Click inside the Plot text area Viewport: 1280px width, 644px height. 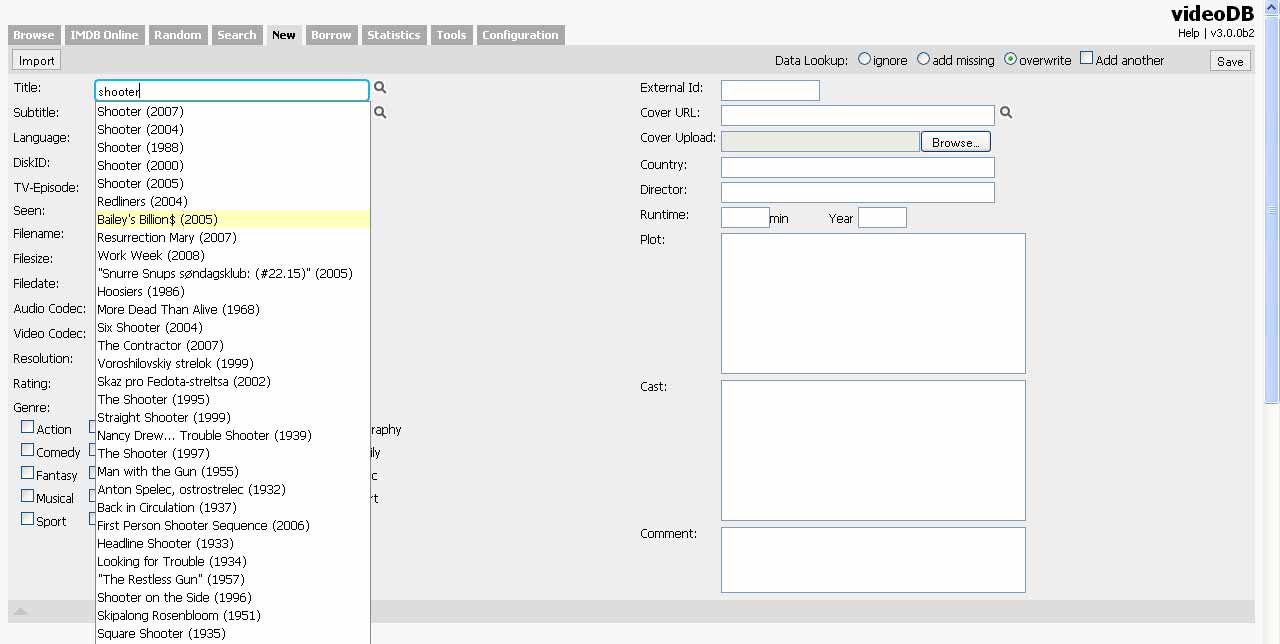point(872,303)
